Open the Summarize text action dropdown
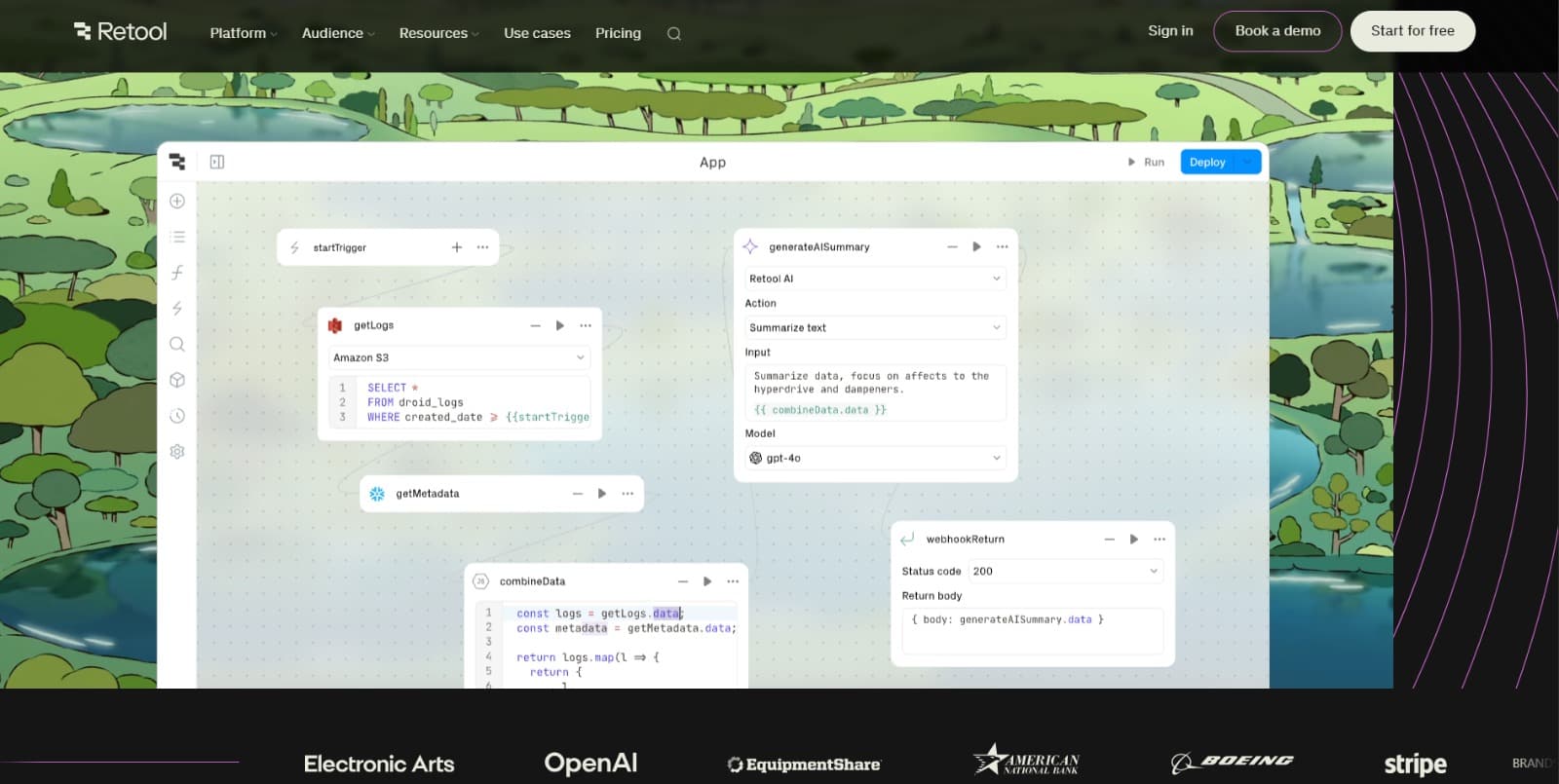This screenshot has height=784, width=1559. 875,327
